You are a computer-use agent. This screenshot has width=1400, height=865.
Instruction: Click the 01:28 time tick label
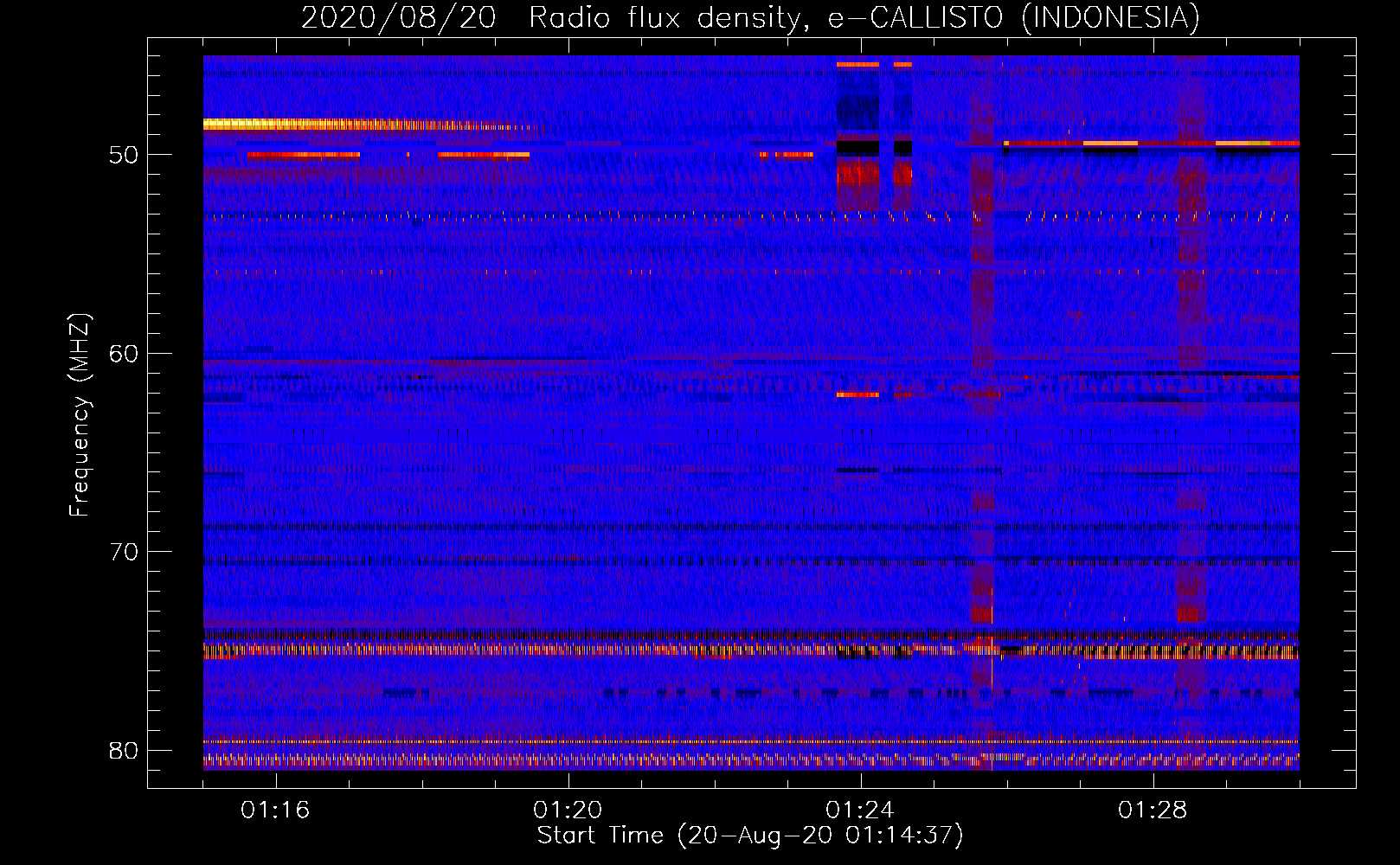click(x=1153, y=811)
